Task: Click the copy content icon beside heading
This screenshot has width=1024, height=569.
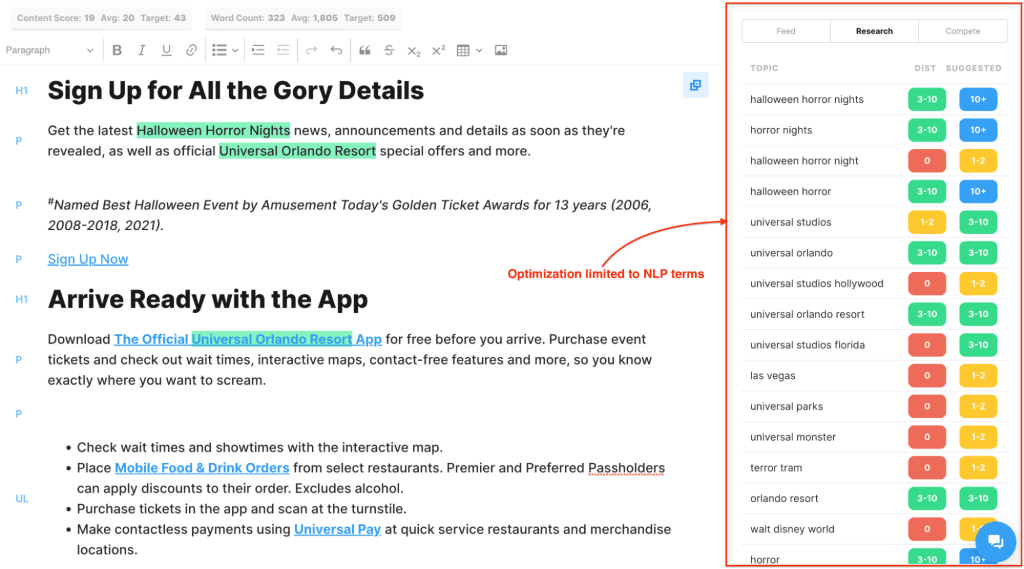Action: pos(696,85)
